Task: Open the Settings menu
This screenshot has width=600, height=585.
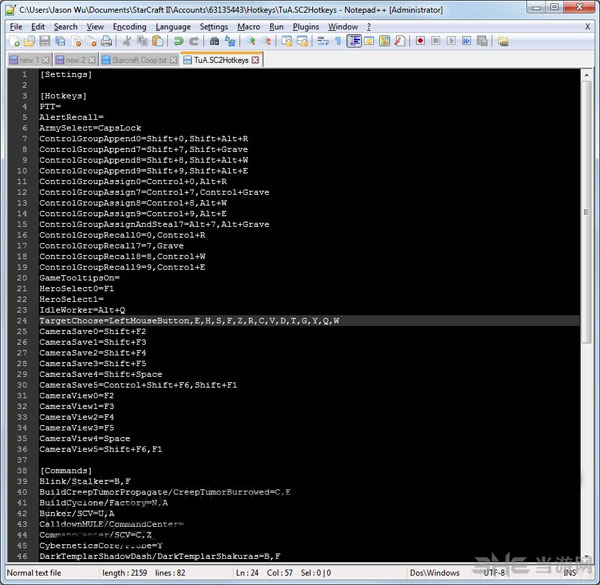Action: [x=214, y=27]
